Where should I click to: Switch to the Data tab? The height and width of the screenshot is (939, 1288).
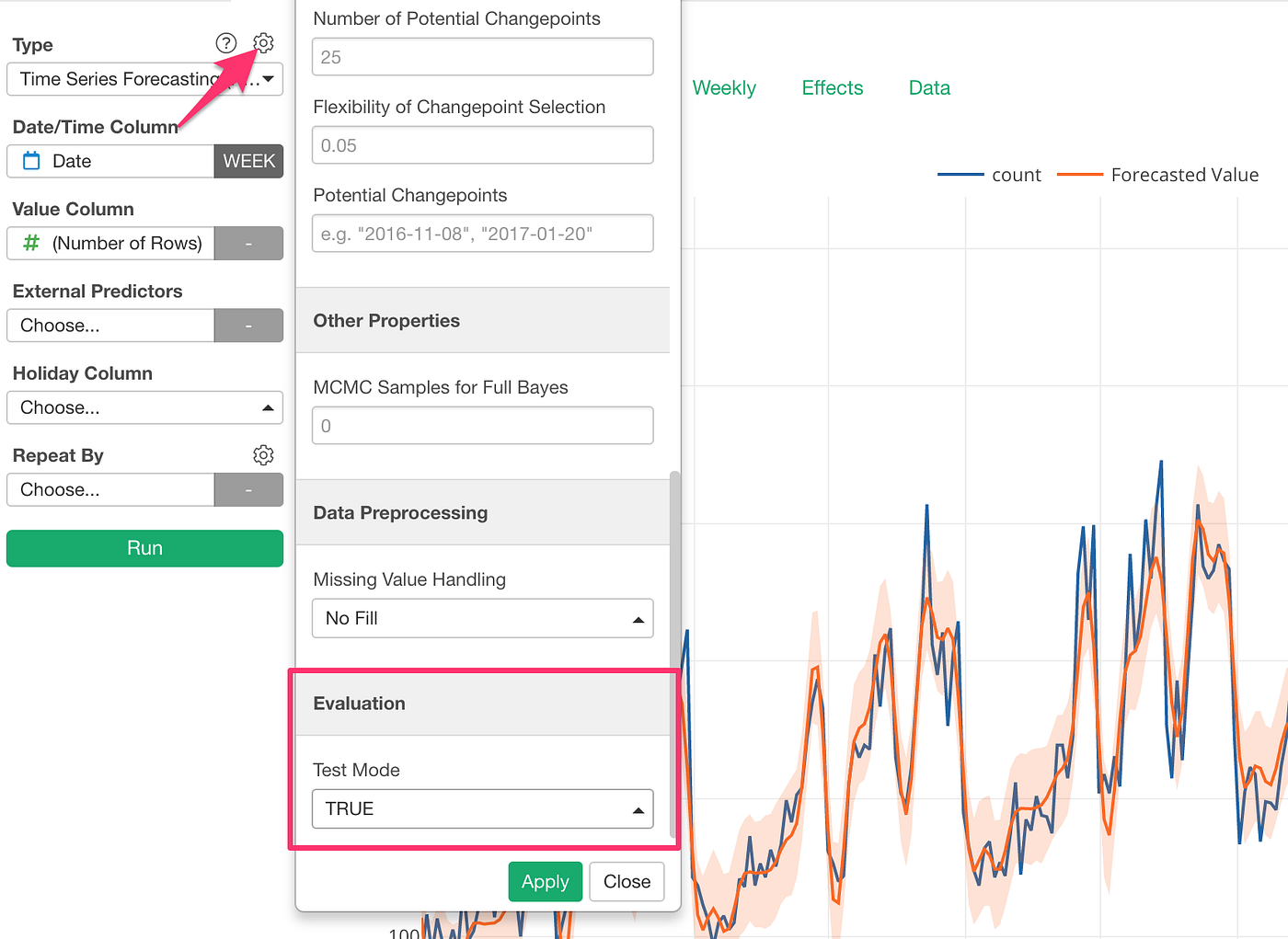(928, 87)
